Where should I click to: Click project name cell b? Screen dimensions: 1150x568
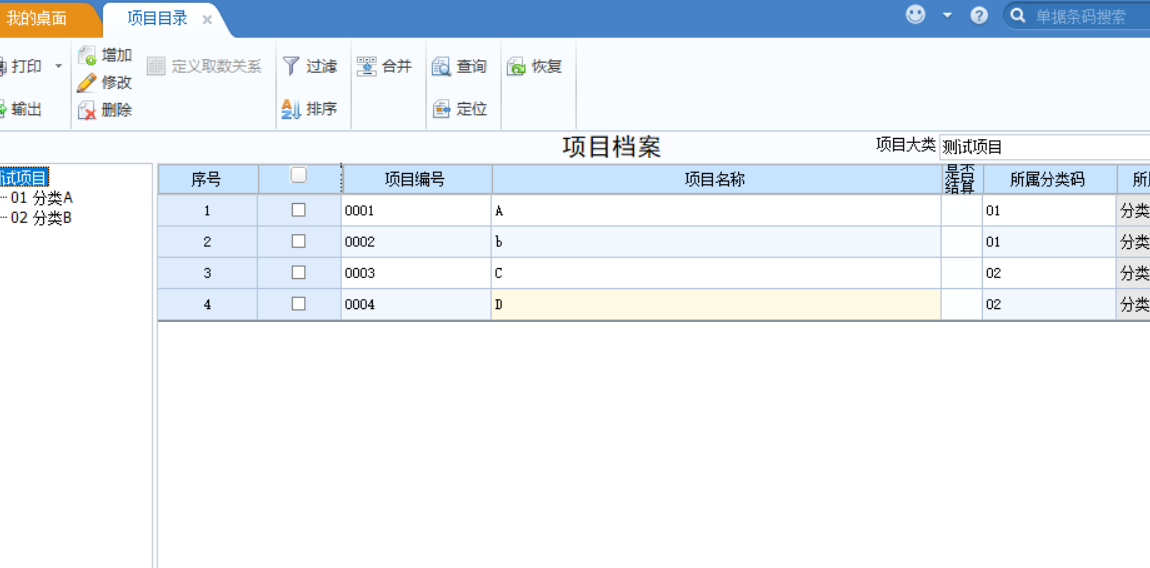tap(717, 242)
